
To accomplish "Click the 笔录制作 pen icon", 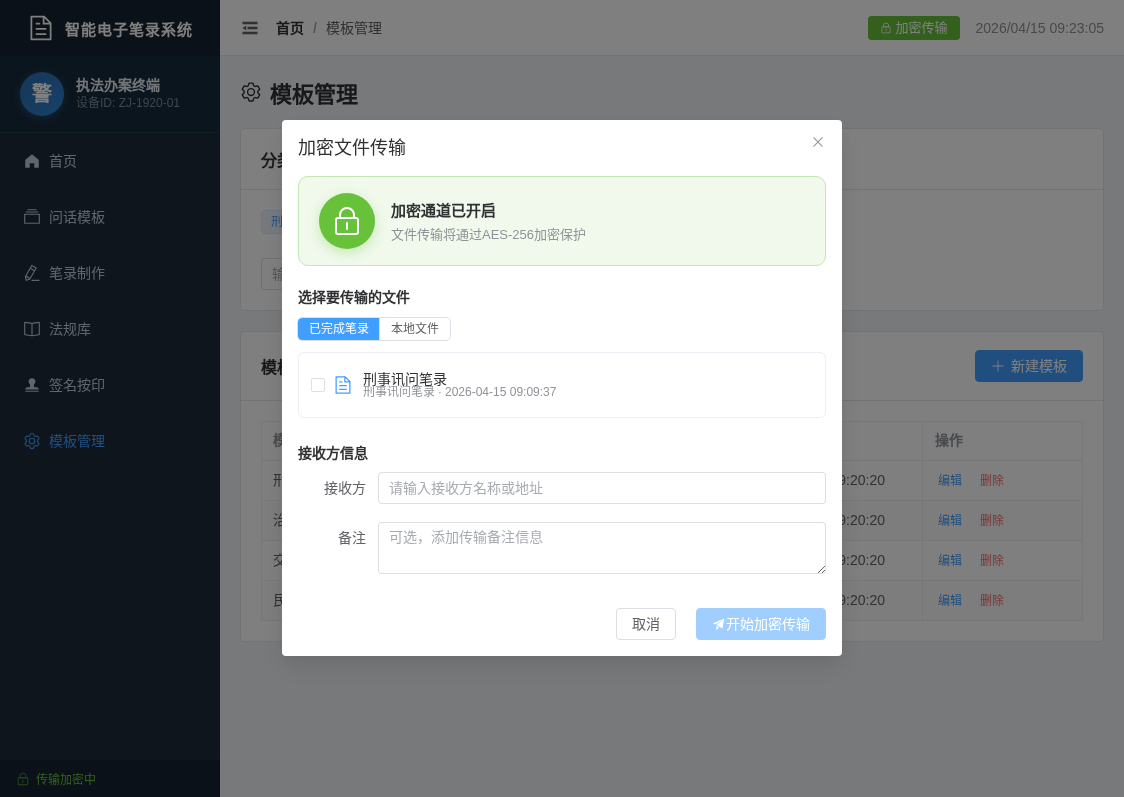I will point(32,273).
